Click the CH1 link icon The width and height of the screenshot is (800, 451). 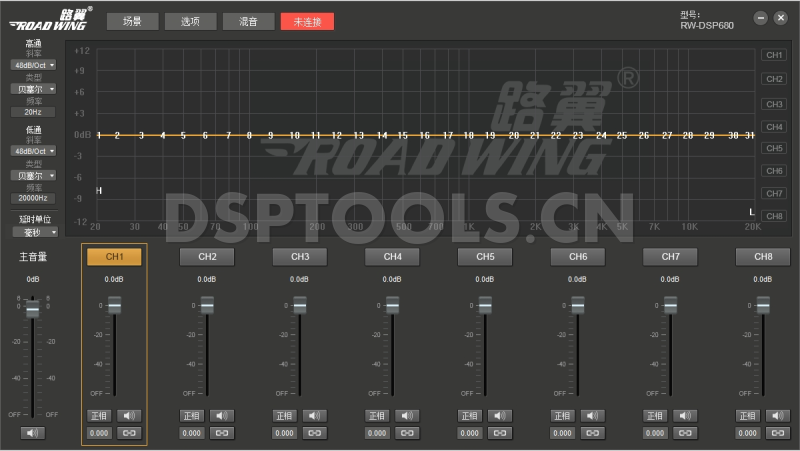coord(129,433)
